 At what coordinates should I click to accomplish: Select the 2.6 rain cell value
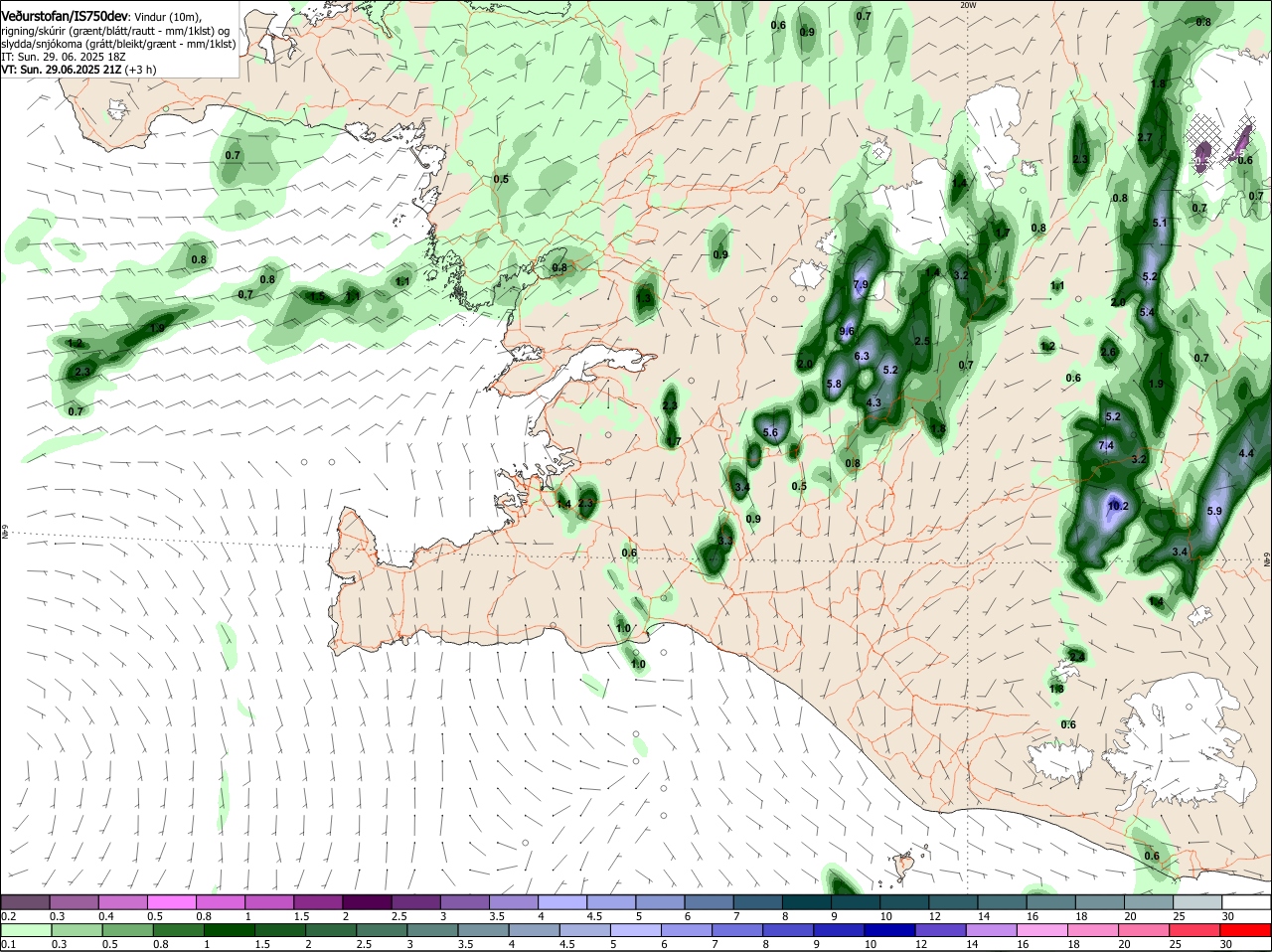click(x=1109, y=352)
